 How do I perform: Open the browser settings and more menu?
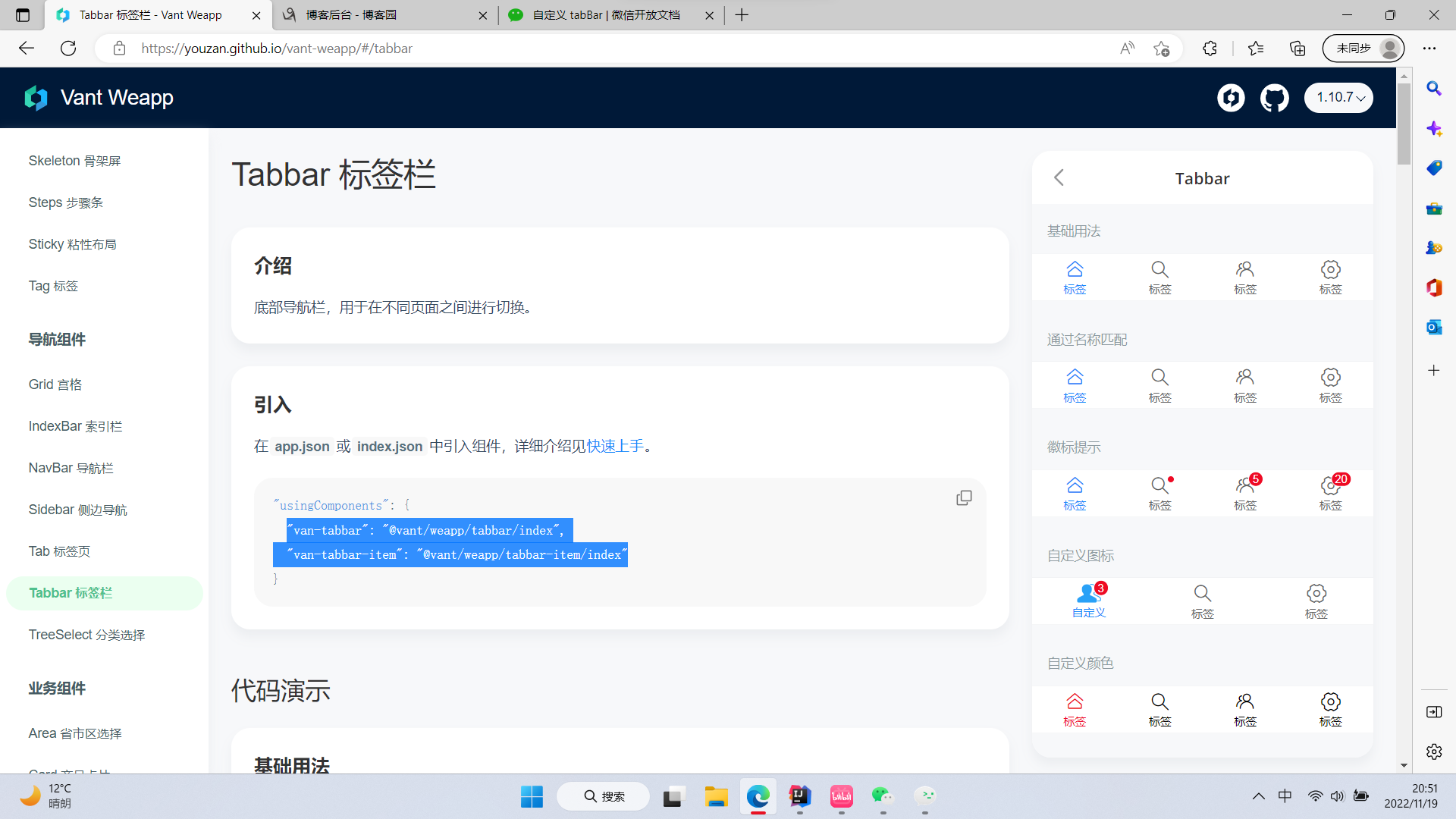click(1429, 49)
